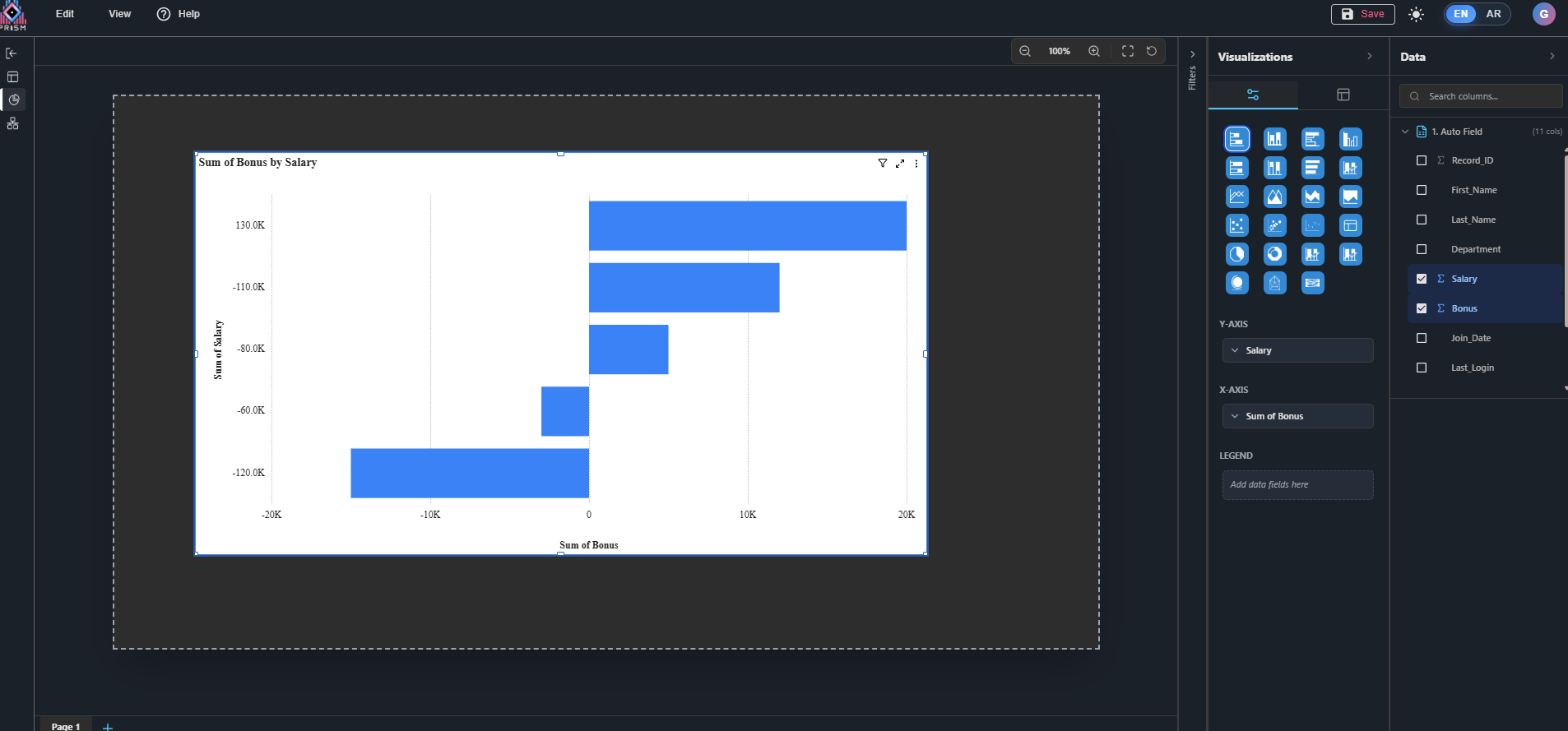Pick the scatter plot chart icon
Viewport: 1568px width, 731px height.
tap(1236, 225)
